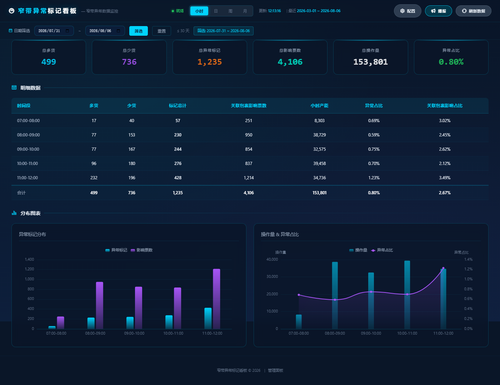Click the tall purple 11:00-12:00 bar in the left chart

[x=216, y=299]
